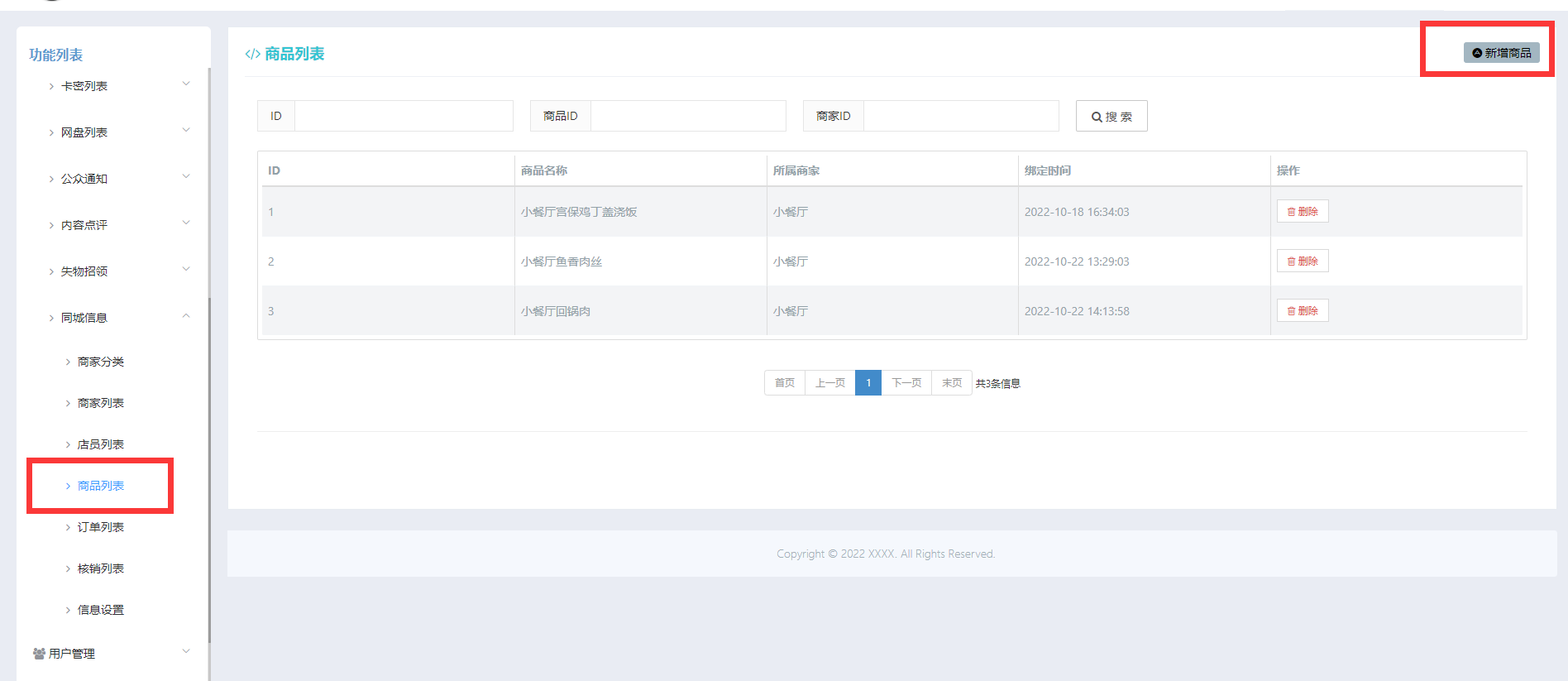Focus the 商品ID input field
Screen dimensions: 1568x681
pyautogui.click(x=688, y=116)
